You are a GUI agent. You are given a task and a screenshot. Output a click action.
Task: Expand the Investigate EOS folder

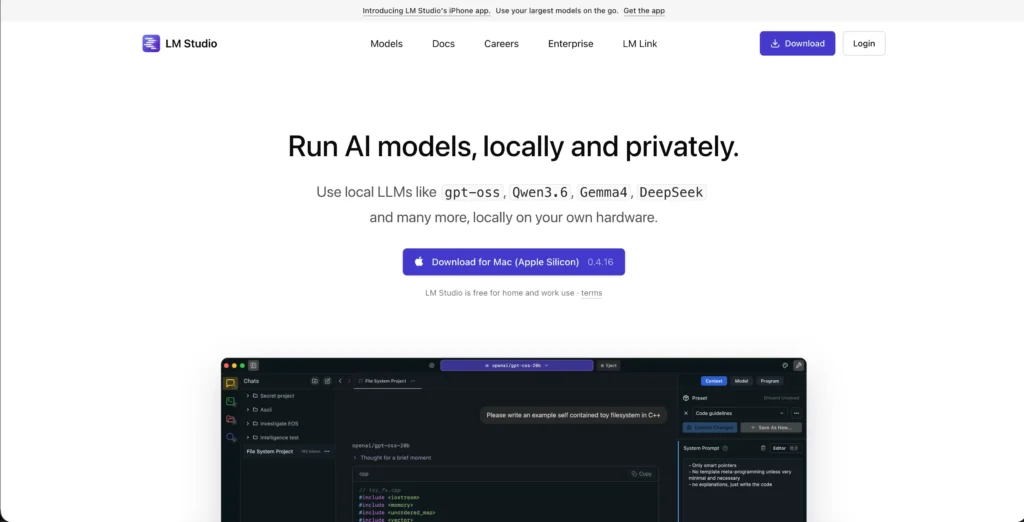tap(248, 423)
